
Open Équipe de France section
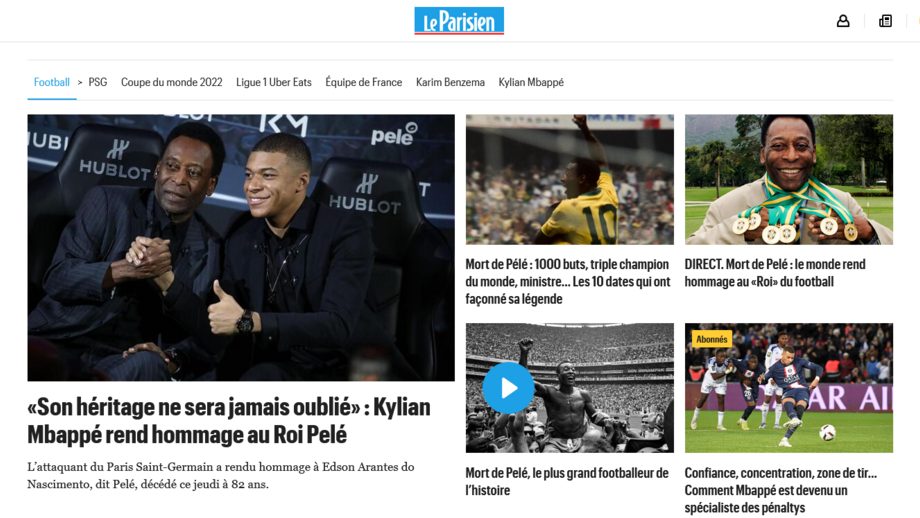pyautogui.click(x=364, y=82)
